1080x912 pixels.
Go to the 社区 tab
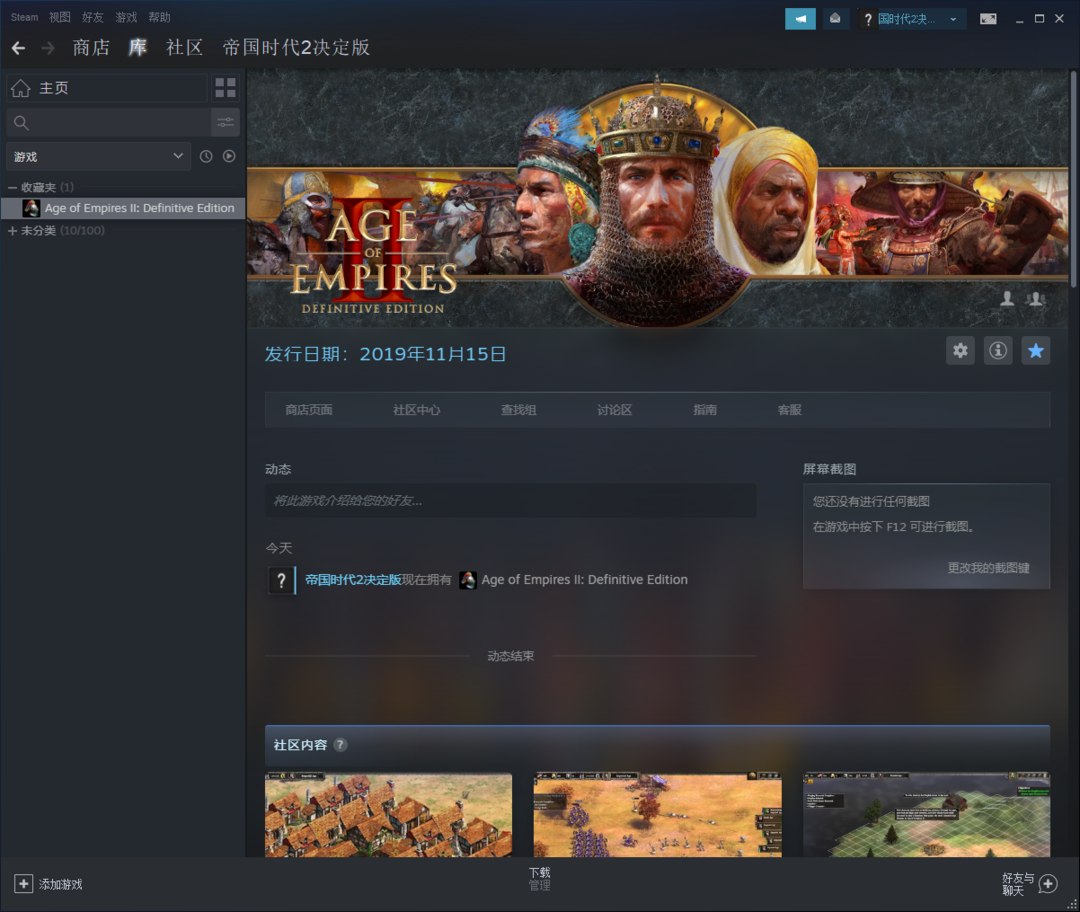[185, 48]
